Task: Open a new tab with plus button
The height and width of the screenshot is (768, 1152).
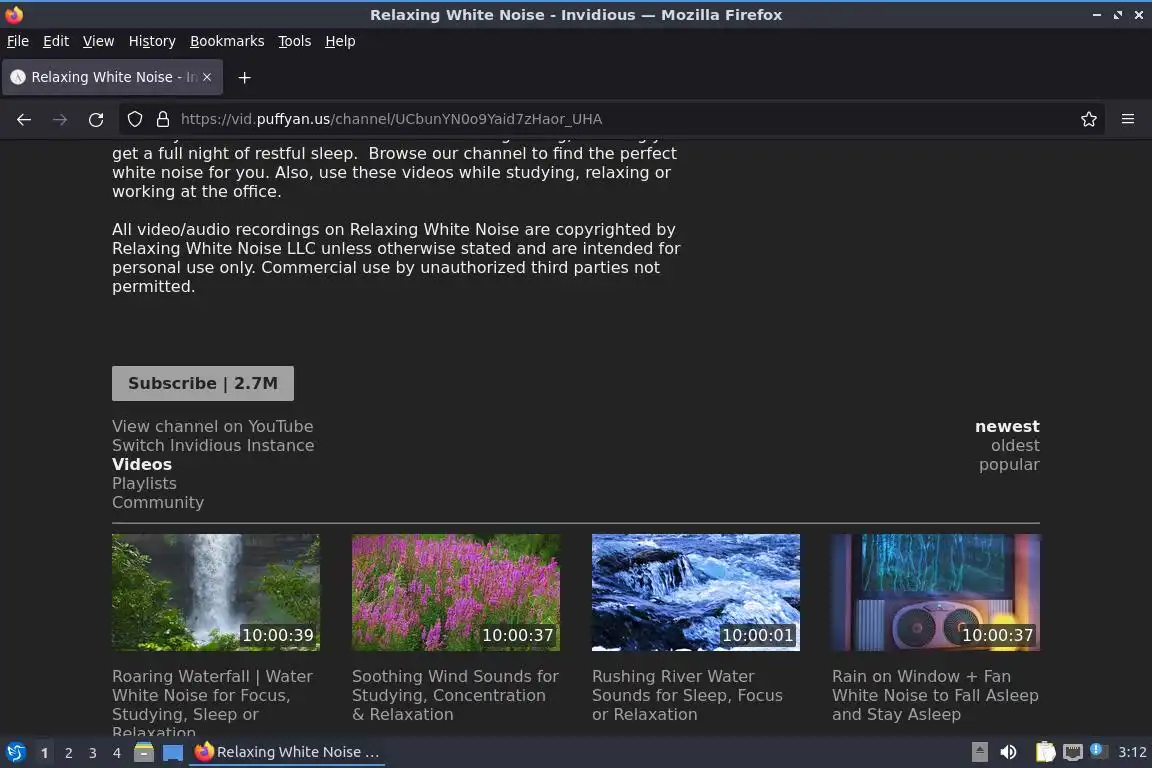Action: [245, 77]
